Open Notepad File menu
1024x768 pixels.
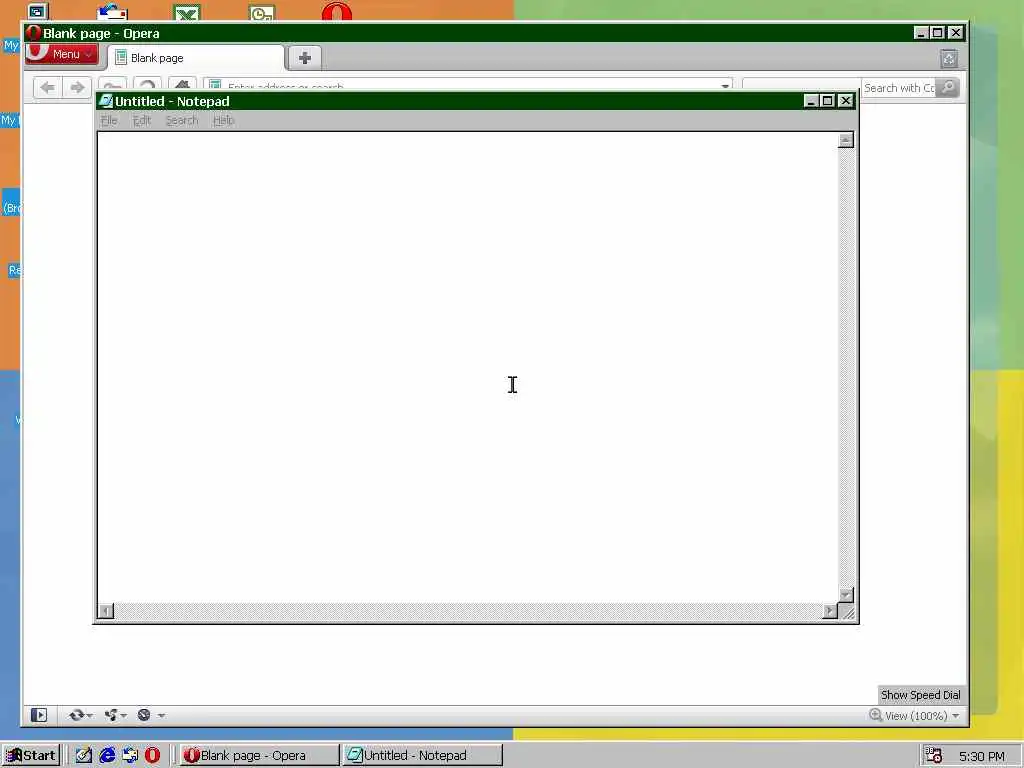point(109,120)
